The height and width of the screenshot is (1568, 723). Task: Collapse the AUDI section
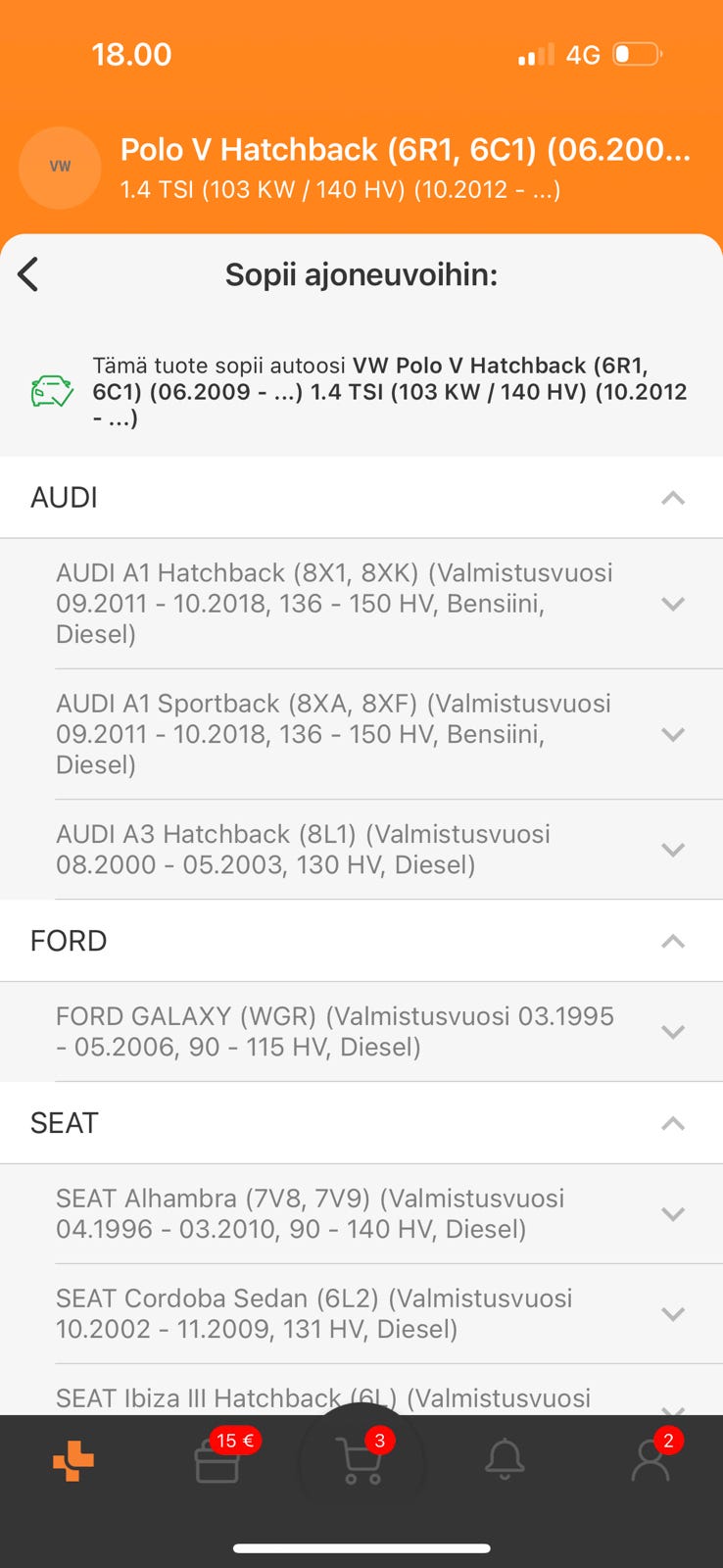pos(672,498)
